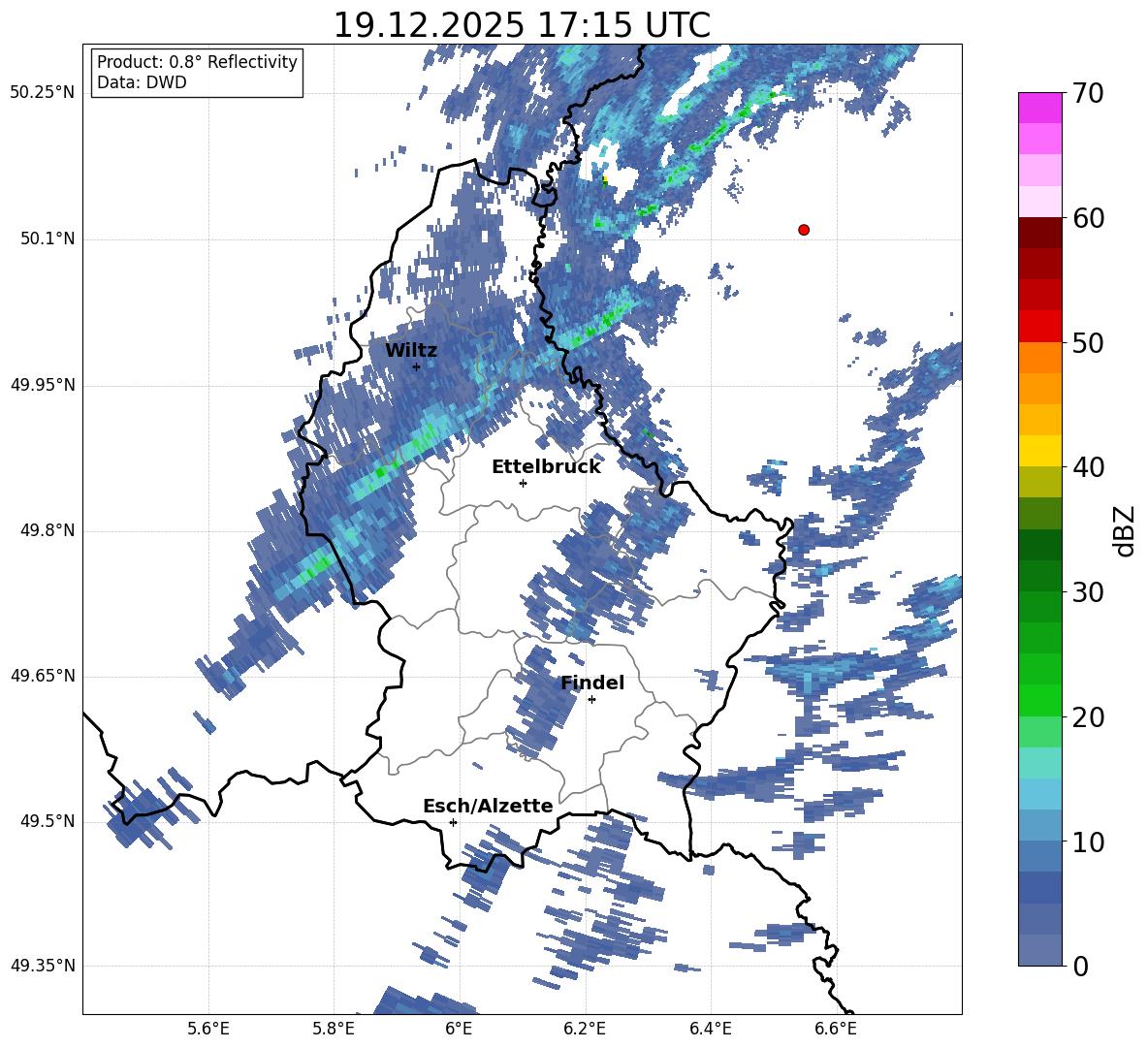1148x1048 pixels.
Task: Click the 6.4°E longitude label
Action: point(710,1029)
